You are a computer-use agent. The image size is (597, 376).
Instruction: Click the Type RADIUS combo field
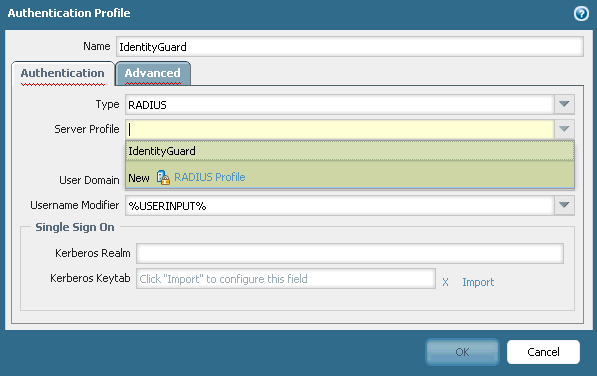pos(339,105)
